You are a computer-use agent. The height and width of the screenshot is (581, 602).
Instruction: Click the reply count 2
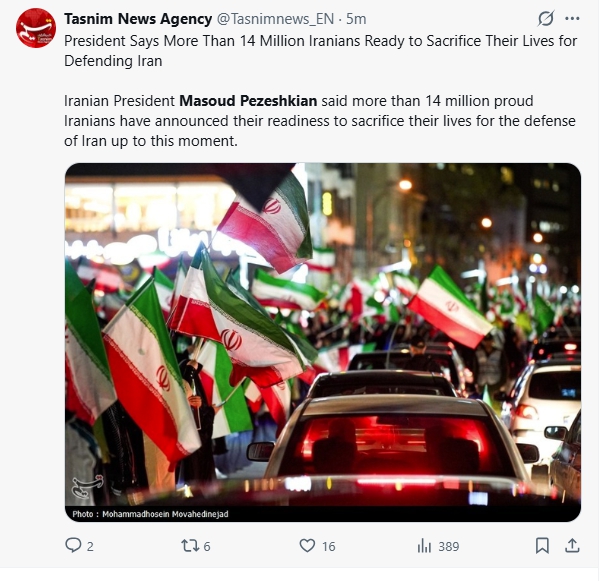(90, 546)
